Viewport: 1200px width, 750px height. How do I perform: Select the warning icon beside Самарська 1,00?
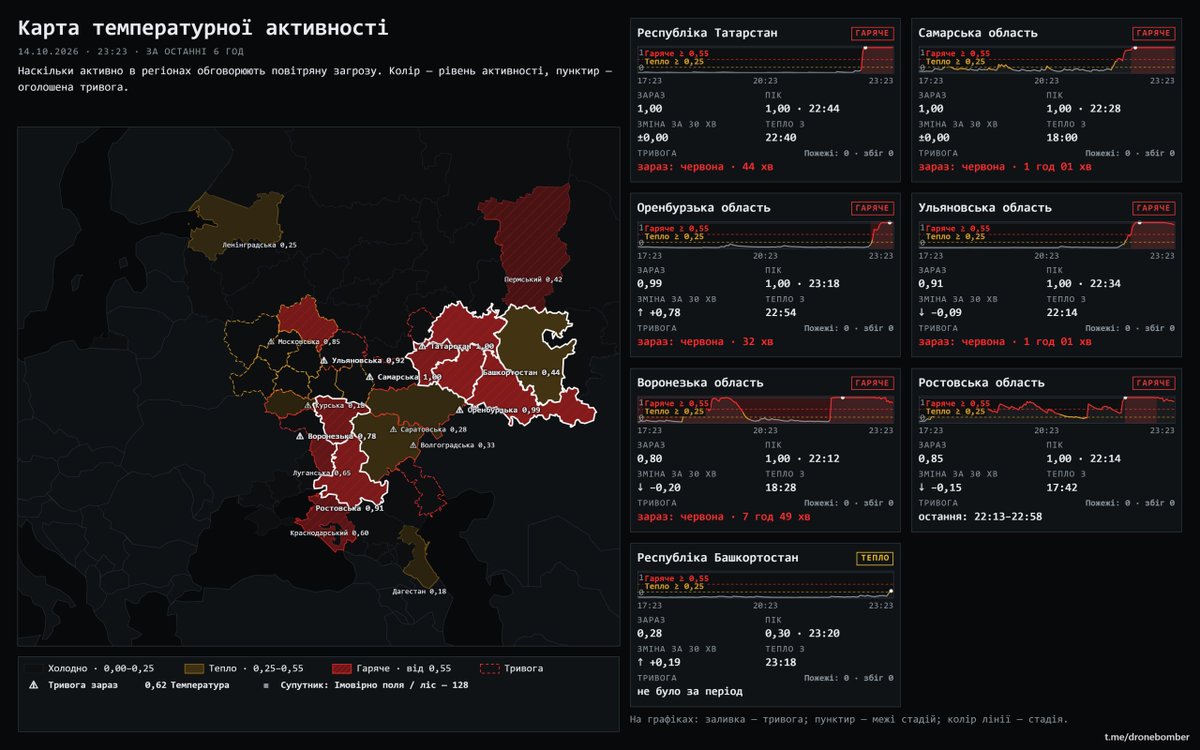[x=369, y=377]
